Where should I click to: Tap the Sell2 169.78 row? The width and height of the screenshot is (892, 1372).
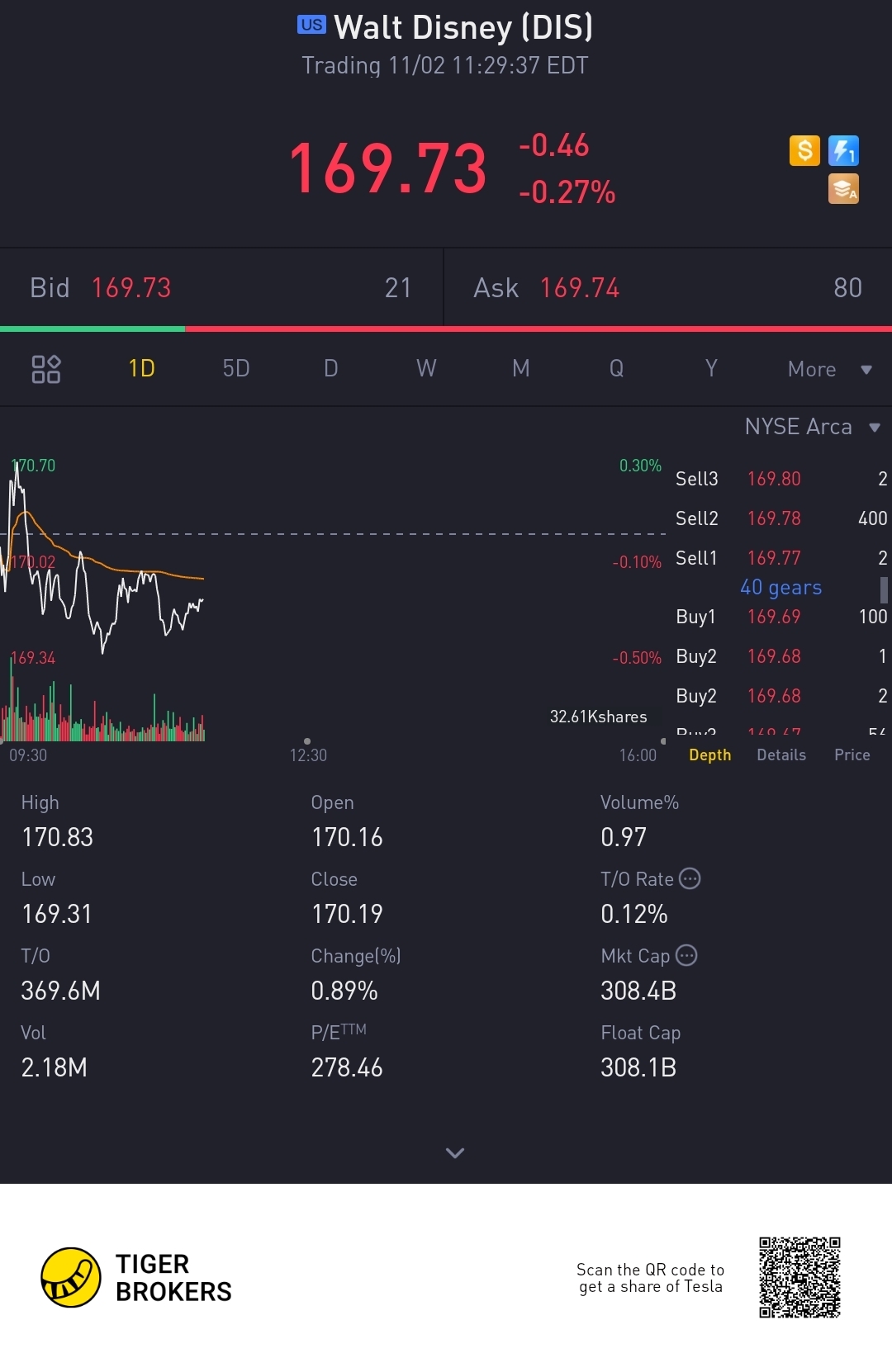point(781,518)
